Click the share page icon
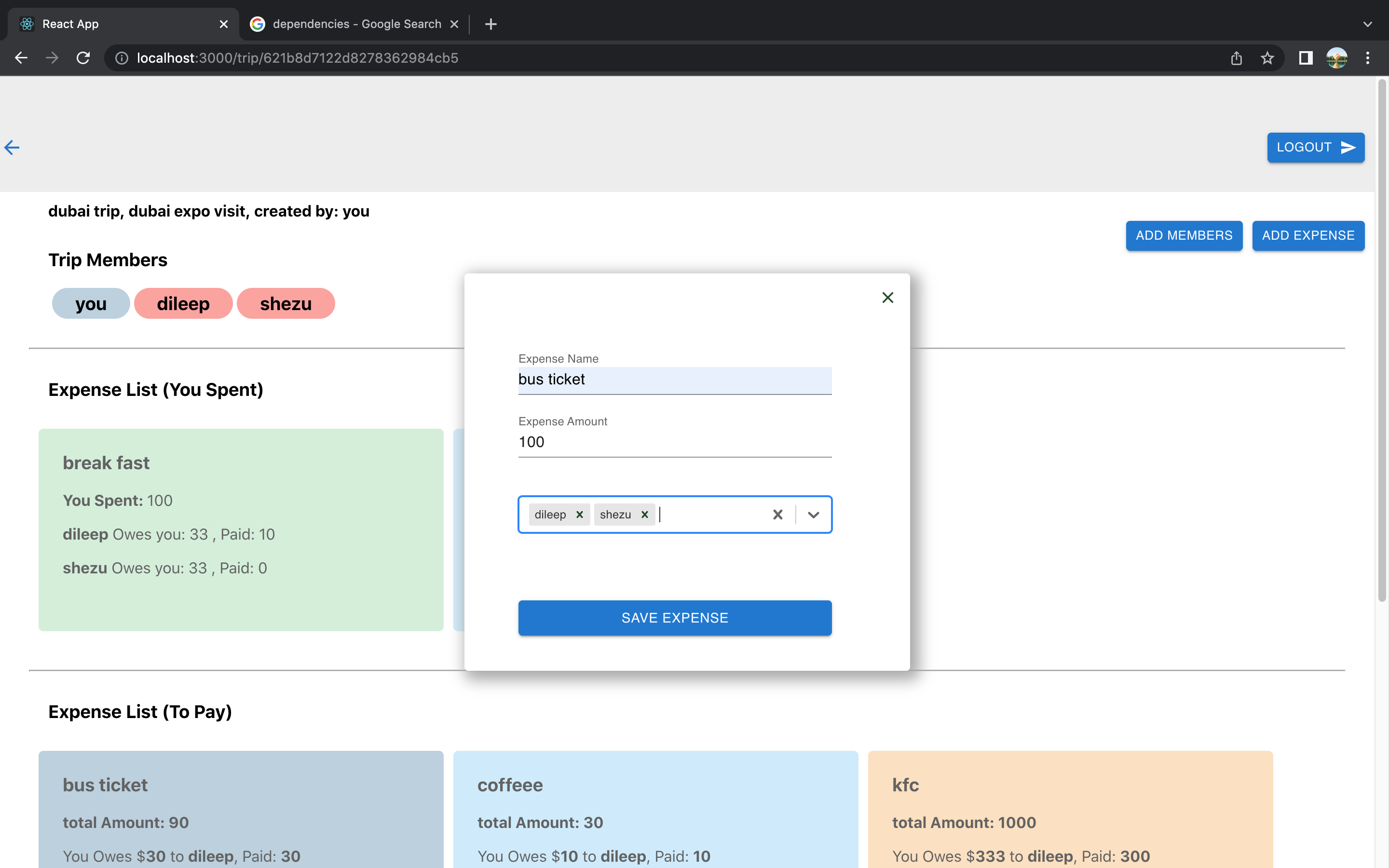Screen dimensions: 1389x868 (1236, 58)
